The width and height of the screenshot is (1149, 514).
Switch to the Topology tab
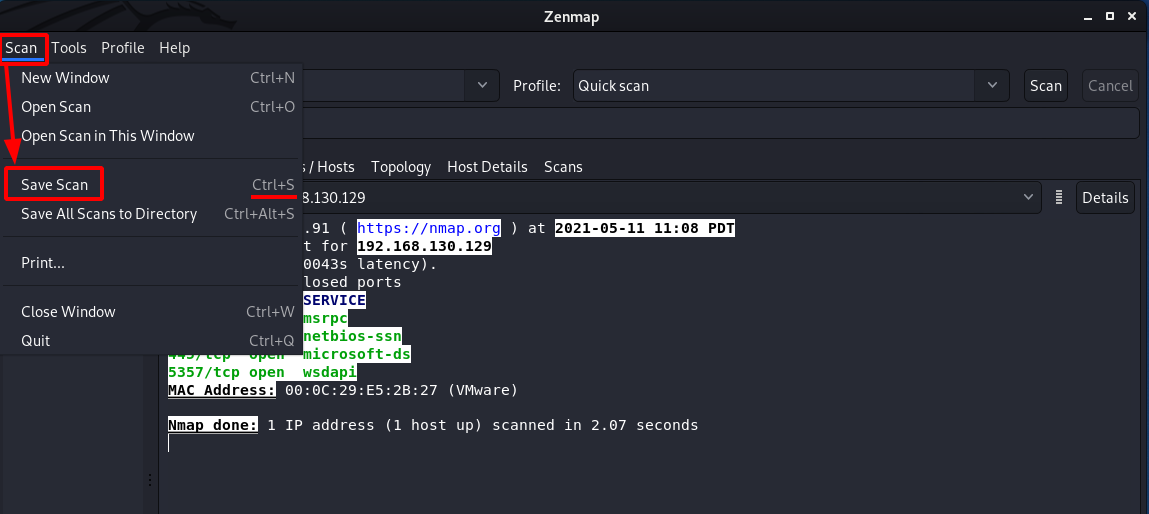[x=401, y=167]
